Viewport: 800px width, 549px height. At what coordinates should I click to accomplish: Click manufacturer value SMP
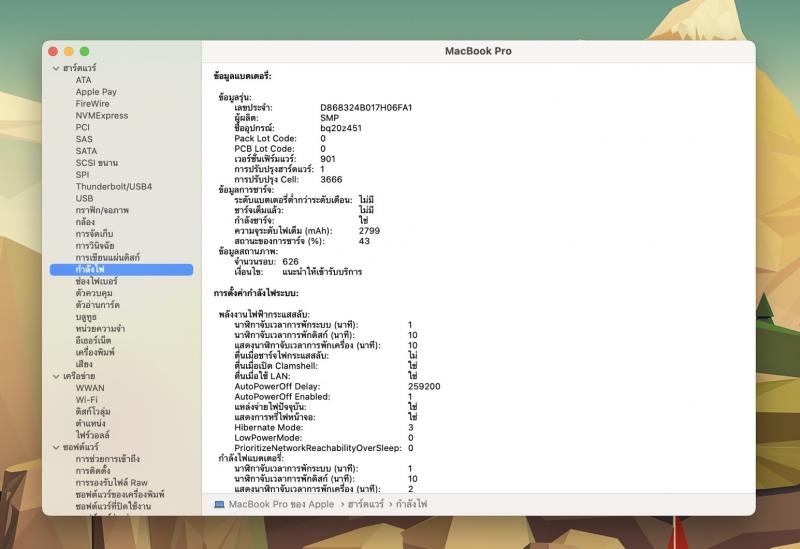point(330,118)
